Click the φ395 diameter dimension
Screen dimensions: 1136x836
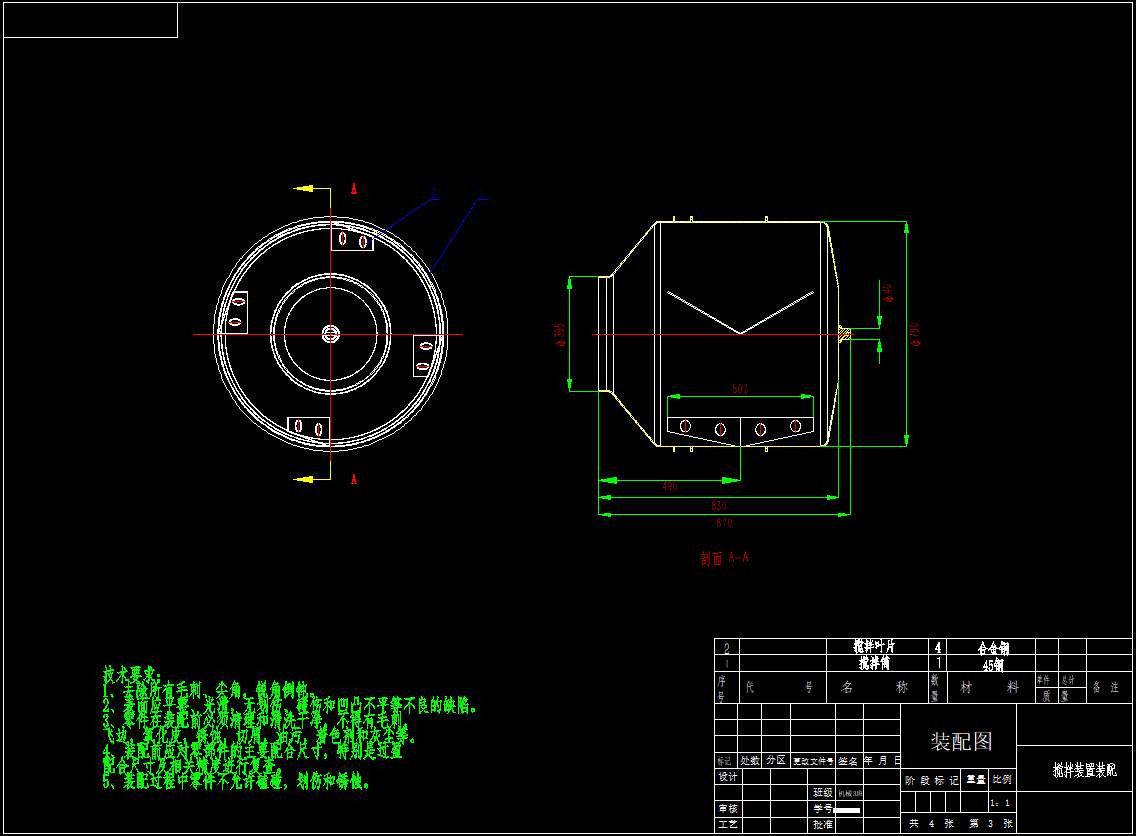(x=559, y=335)
